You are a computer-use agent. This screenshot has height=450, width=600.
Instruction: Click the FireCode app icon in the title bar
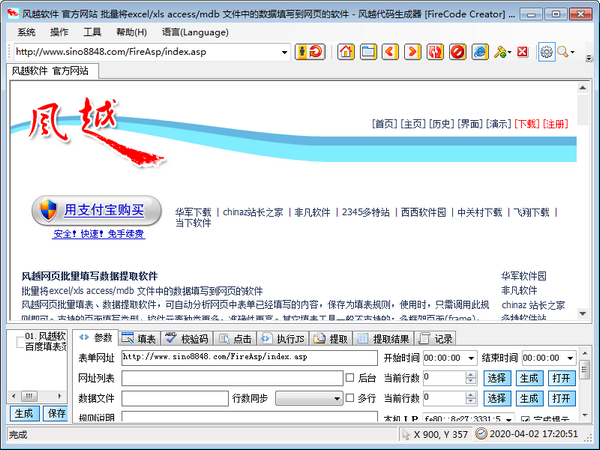coord(13,14)
